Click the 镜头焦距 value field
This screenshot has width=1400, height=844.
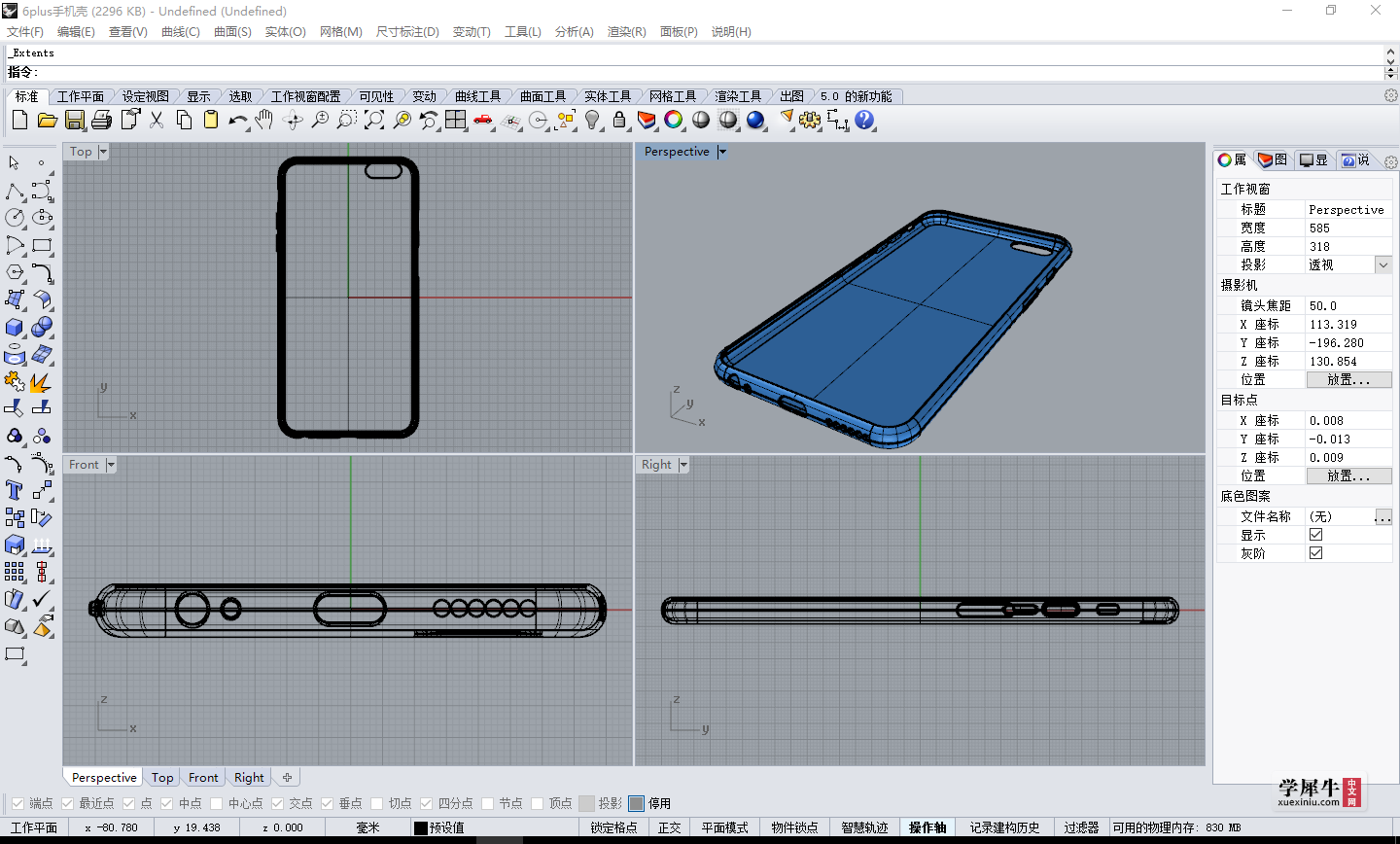point(1348,305)
